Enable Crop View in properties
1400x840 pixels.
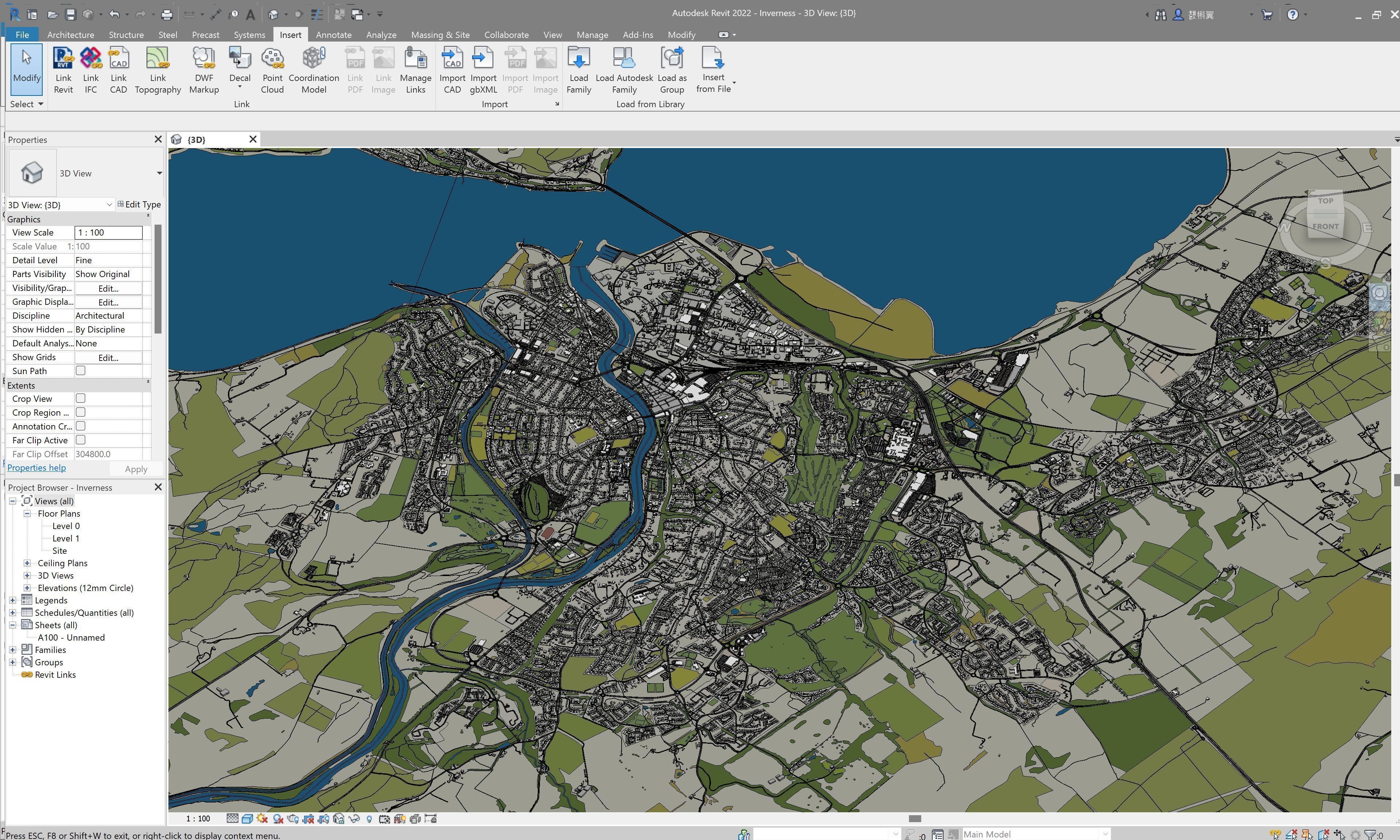point(80,398)
